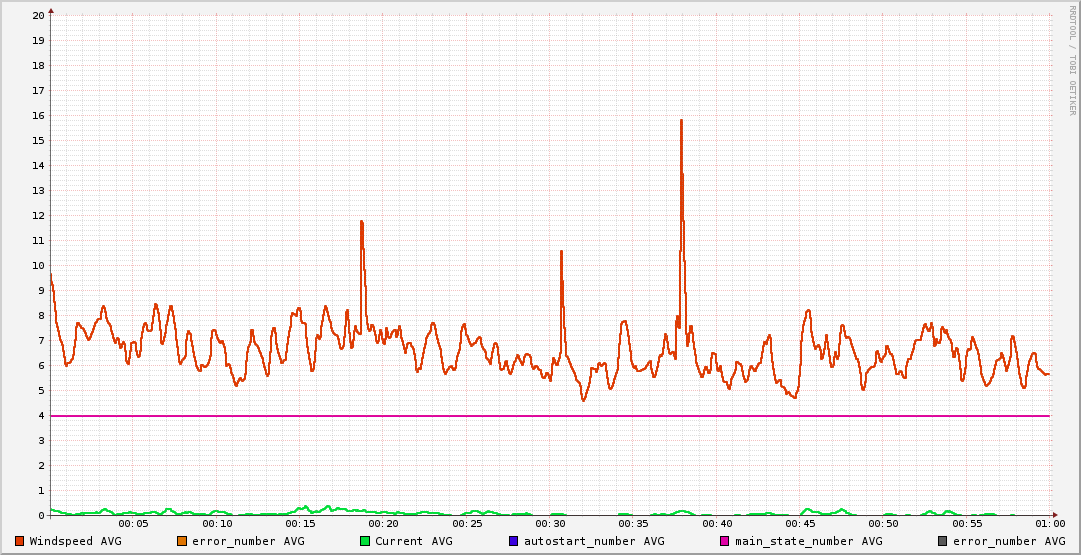The width and height of the screenshot is (1081, 555).
Task: Click the y-axis value 0 at origin
Action: 41,515
